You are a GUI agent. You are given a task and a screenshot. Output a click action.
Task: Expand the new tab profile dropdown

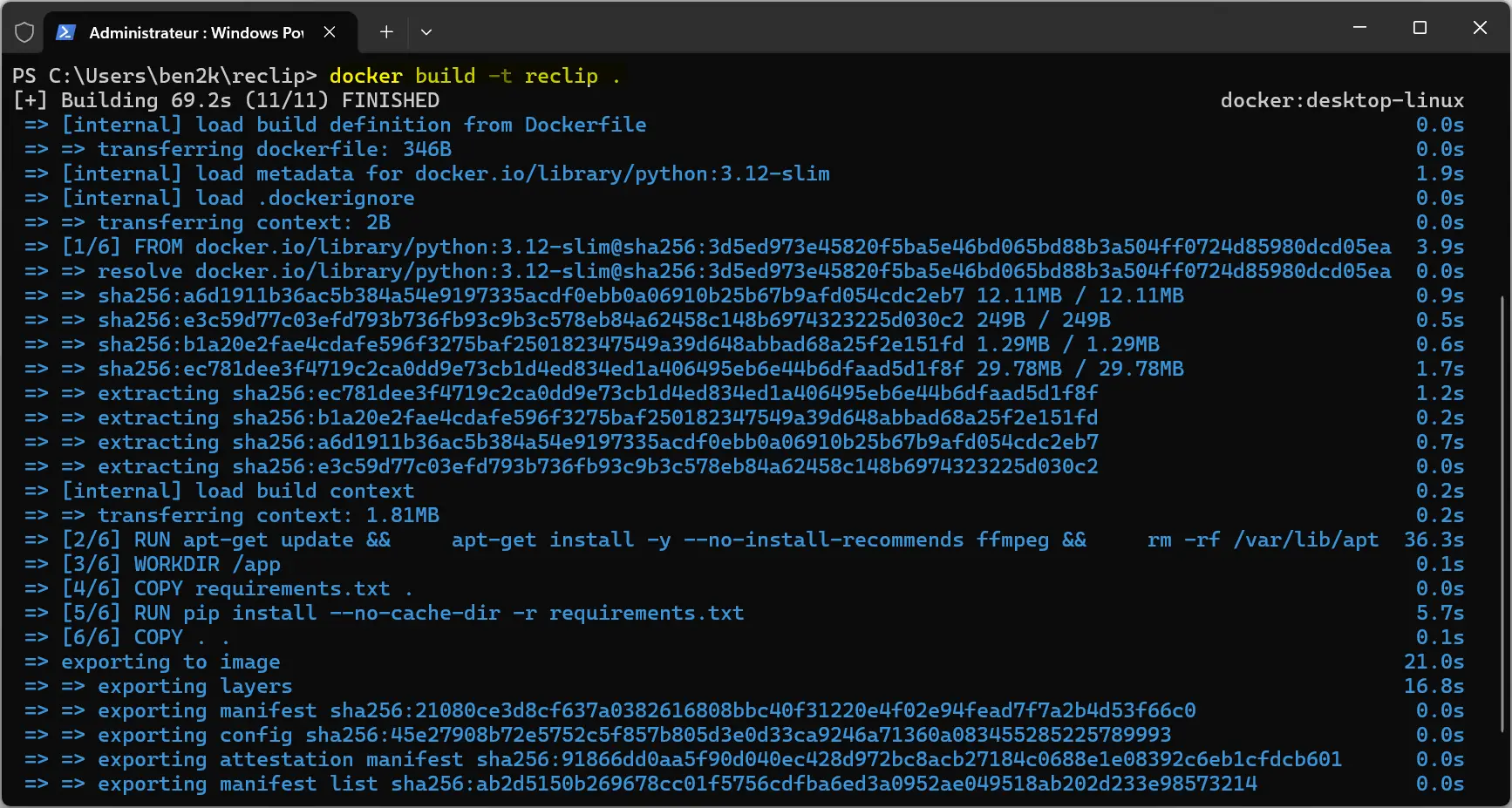coord(426,32)
